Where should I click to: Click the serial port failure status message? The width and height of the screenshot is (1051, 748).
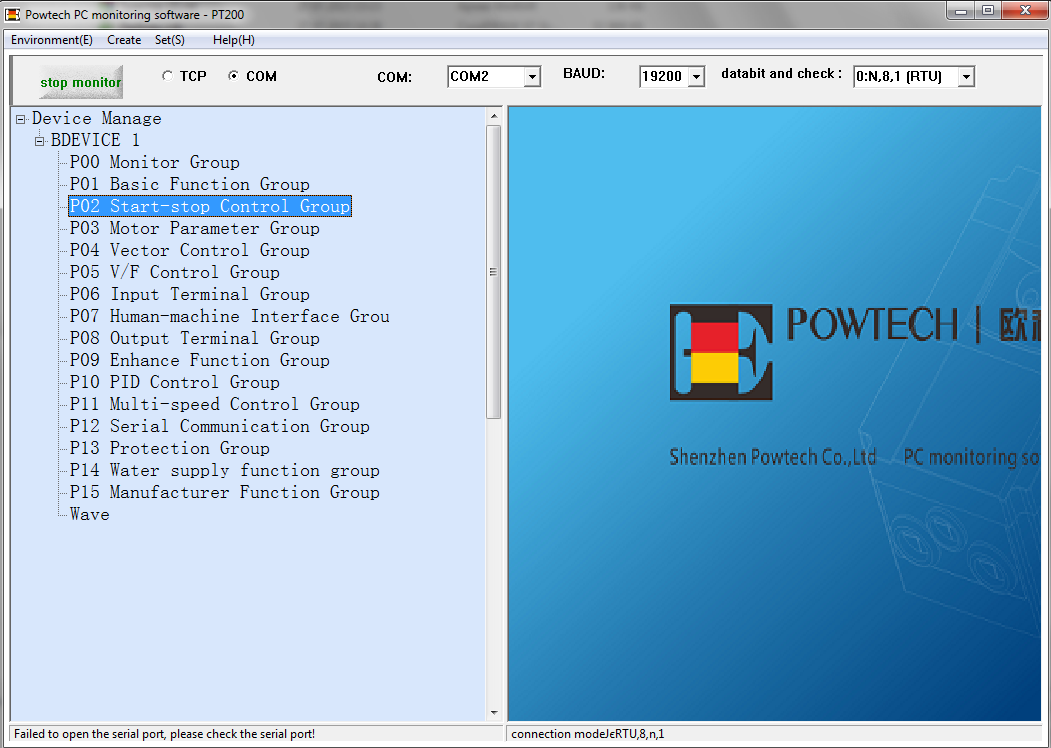[164, 734]
